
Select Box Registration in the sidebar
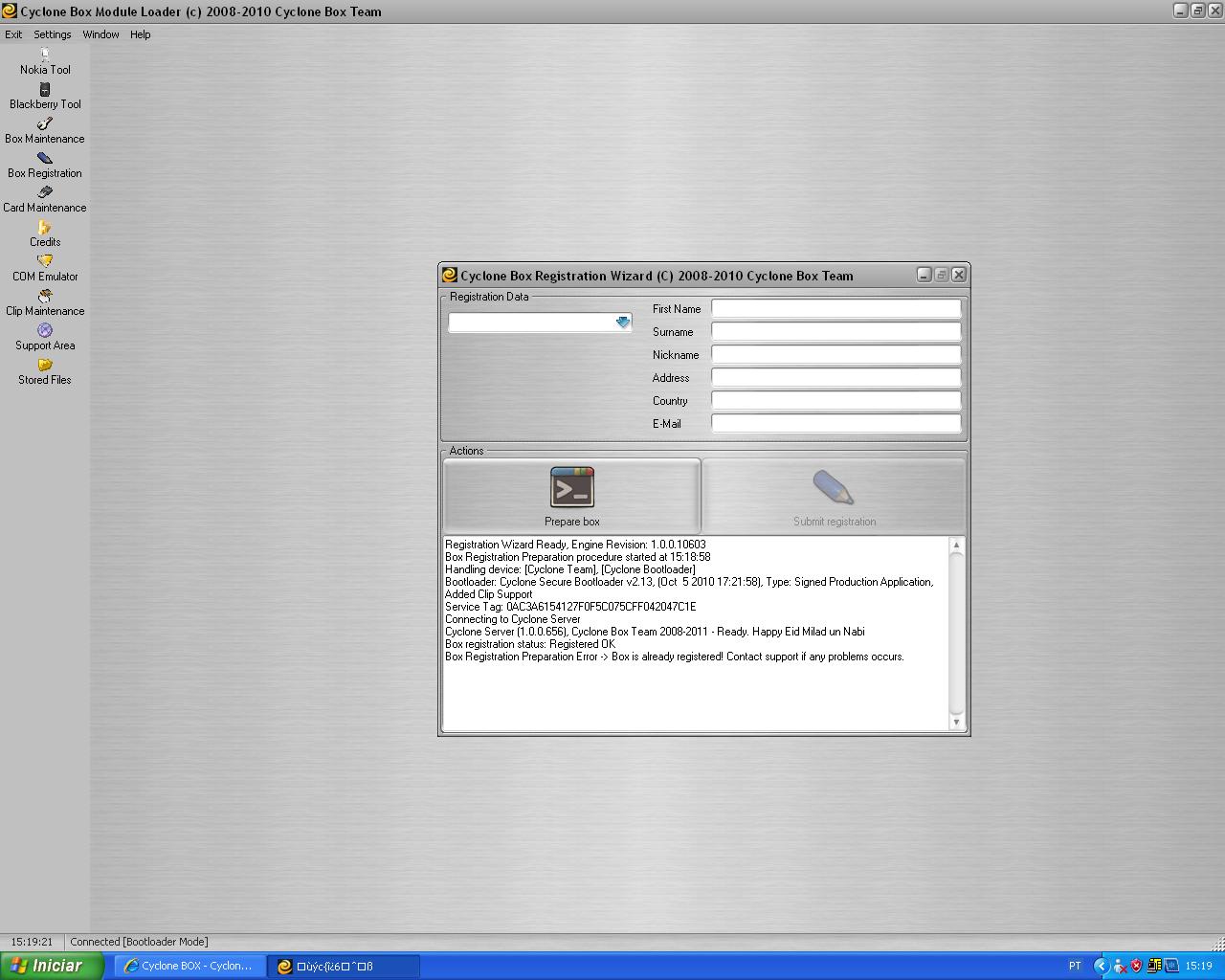pos(45,166)
